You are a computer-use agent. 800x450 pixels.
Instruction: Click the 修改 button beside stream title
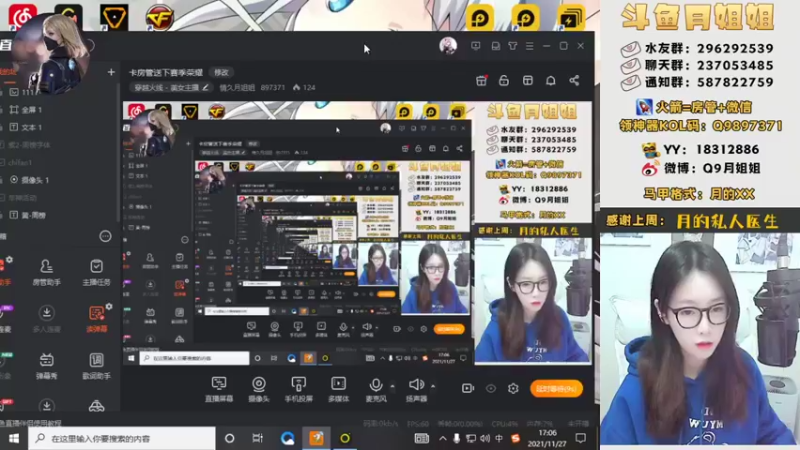tap(221, 72)
